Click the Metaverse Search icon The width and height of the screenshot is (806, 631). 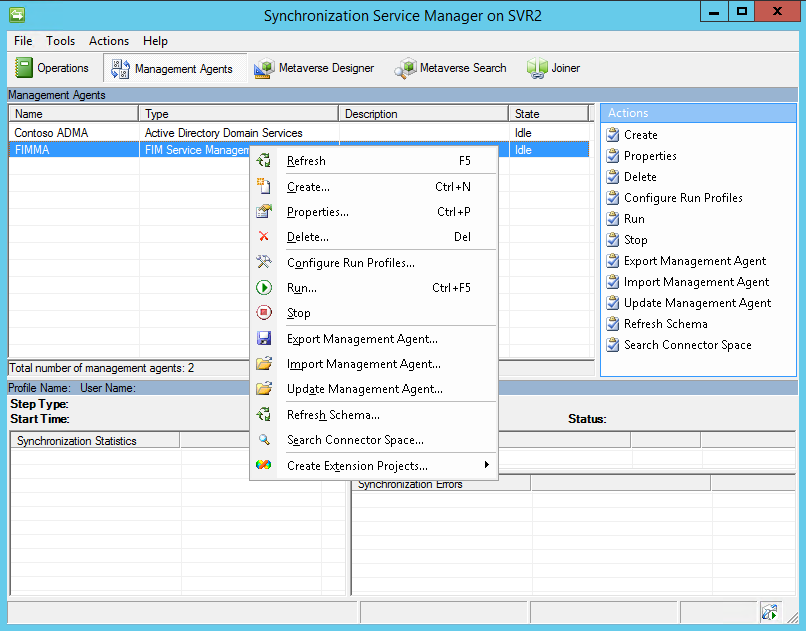(405, 68)
